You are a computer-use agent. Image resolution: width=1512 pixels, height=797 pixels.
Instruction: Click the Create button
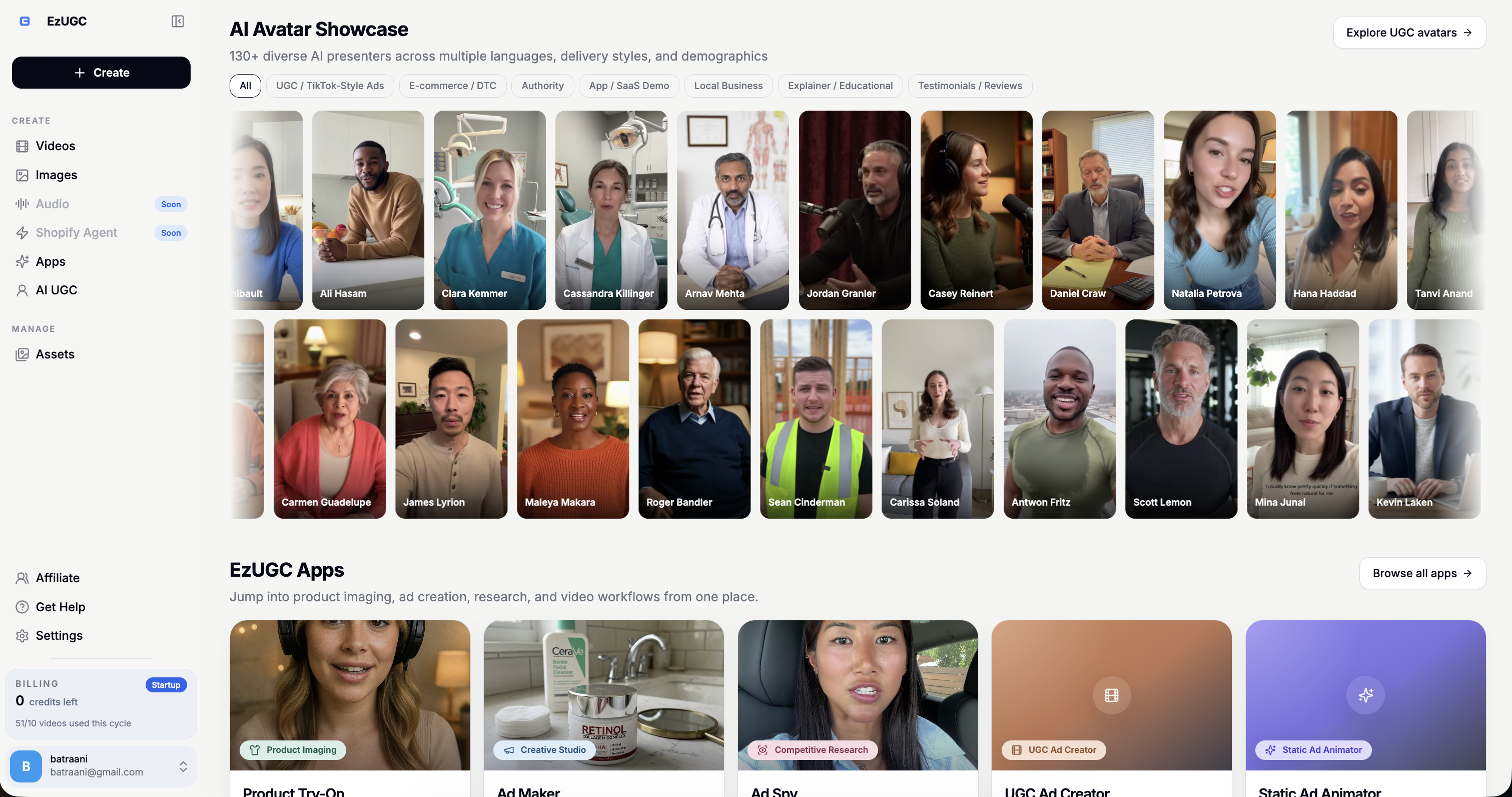pyautogui.click(x=101, y=73)
